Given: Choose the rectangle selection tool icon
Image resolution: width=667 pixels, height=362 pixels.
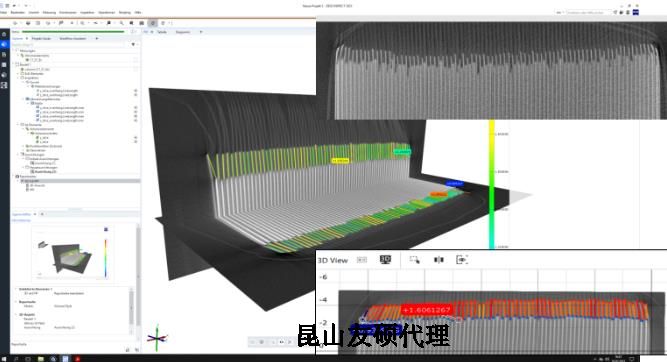Looking at the screenshot, I should click(x=414, y=259).
